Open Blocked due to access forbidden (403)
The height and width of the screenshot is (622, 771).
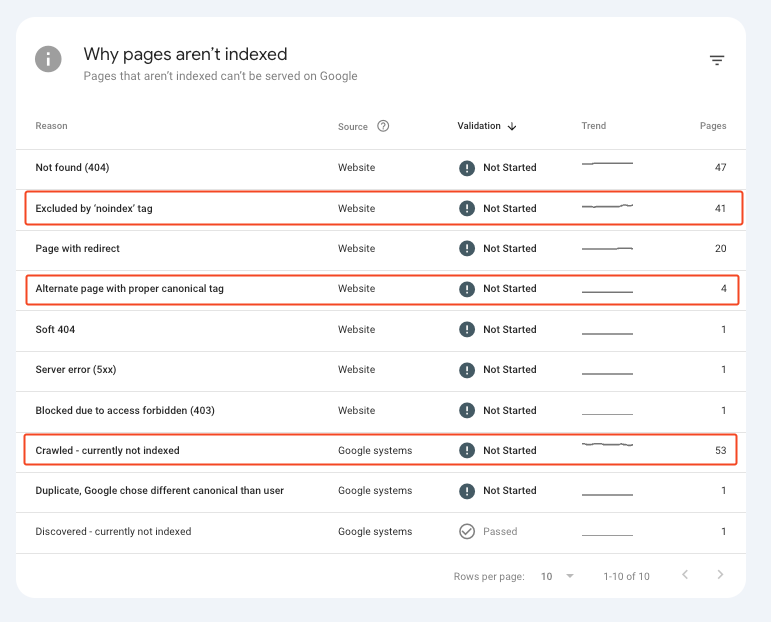pyautogui.click(x=125, y=410)
